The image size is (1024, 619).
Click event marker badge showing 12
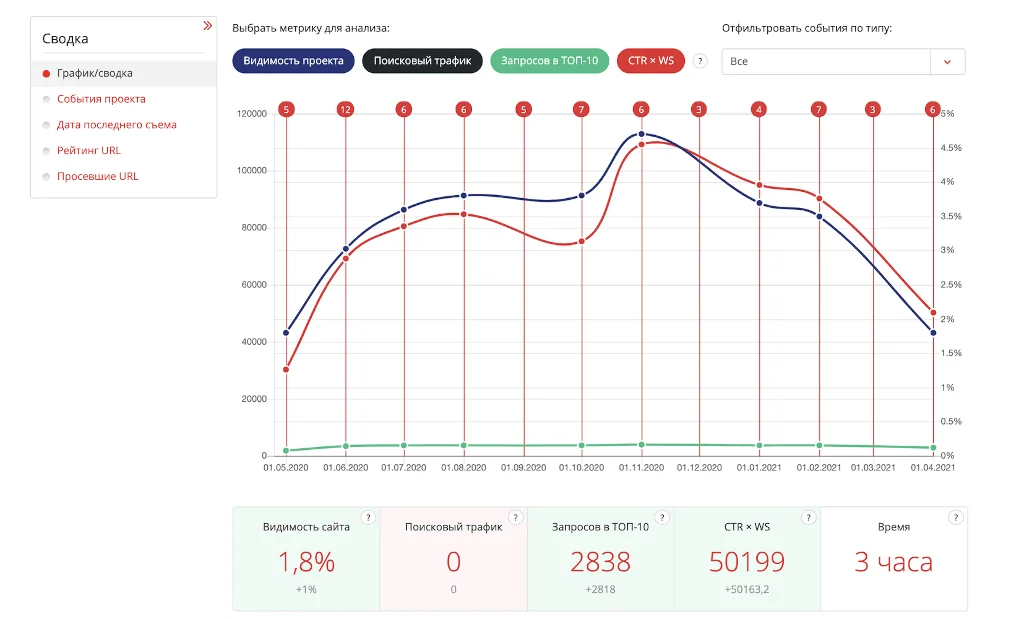point(345,109)
